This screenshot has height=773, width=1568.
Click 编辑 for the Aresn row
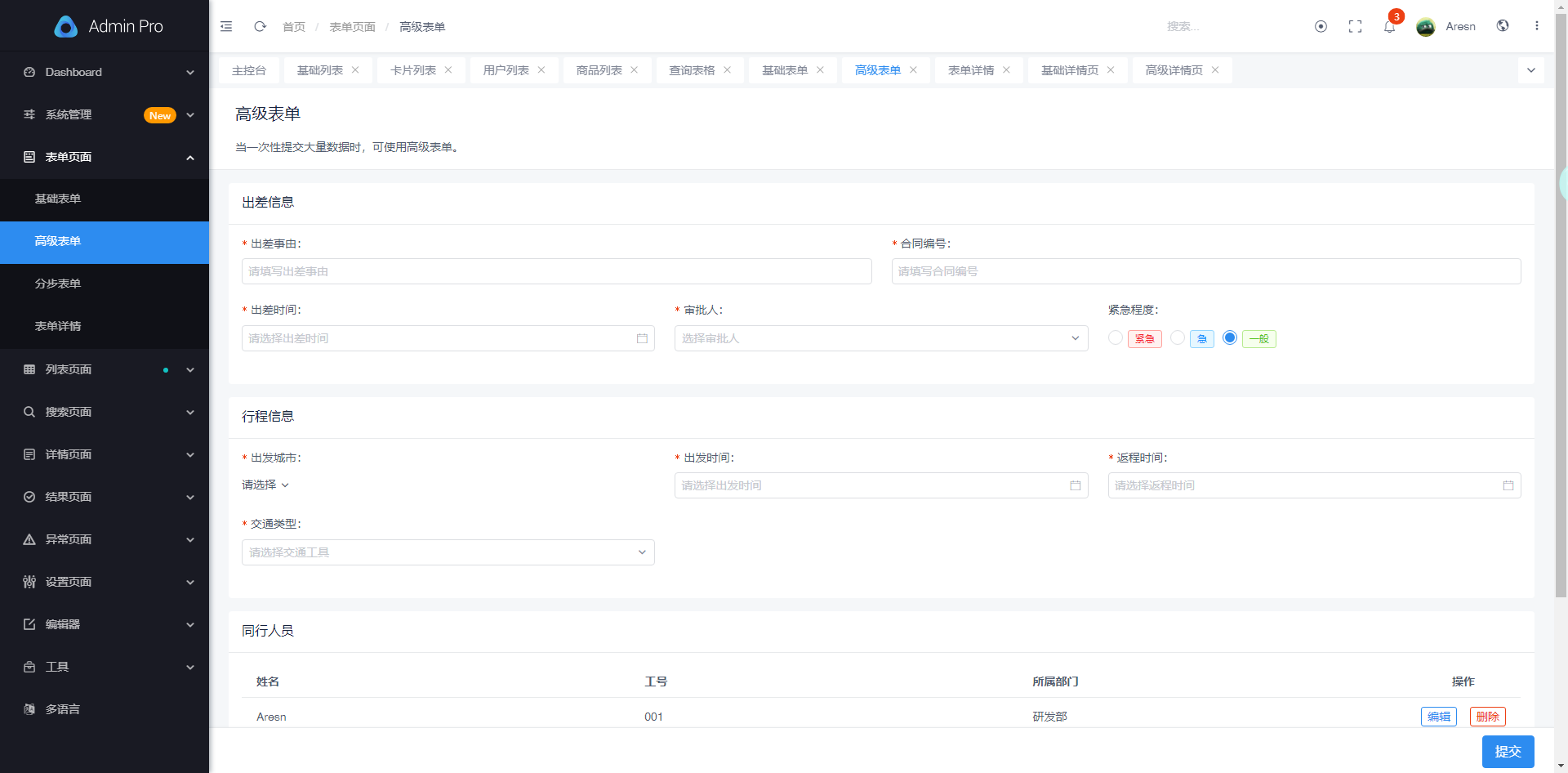pos(1438,717)
